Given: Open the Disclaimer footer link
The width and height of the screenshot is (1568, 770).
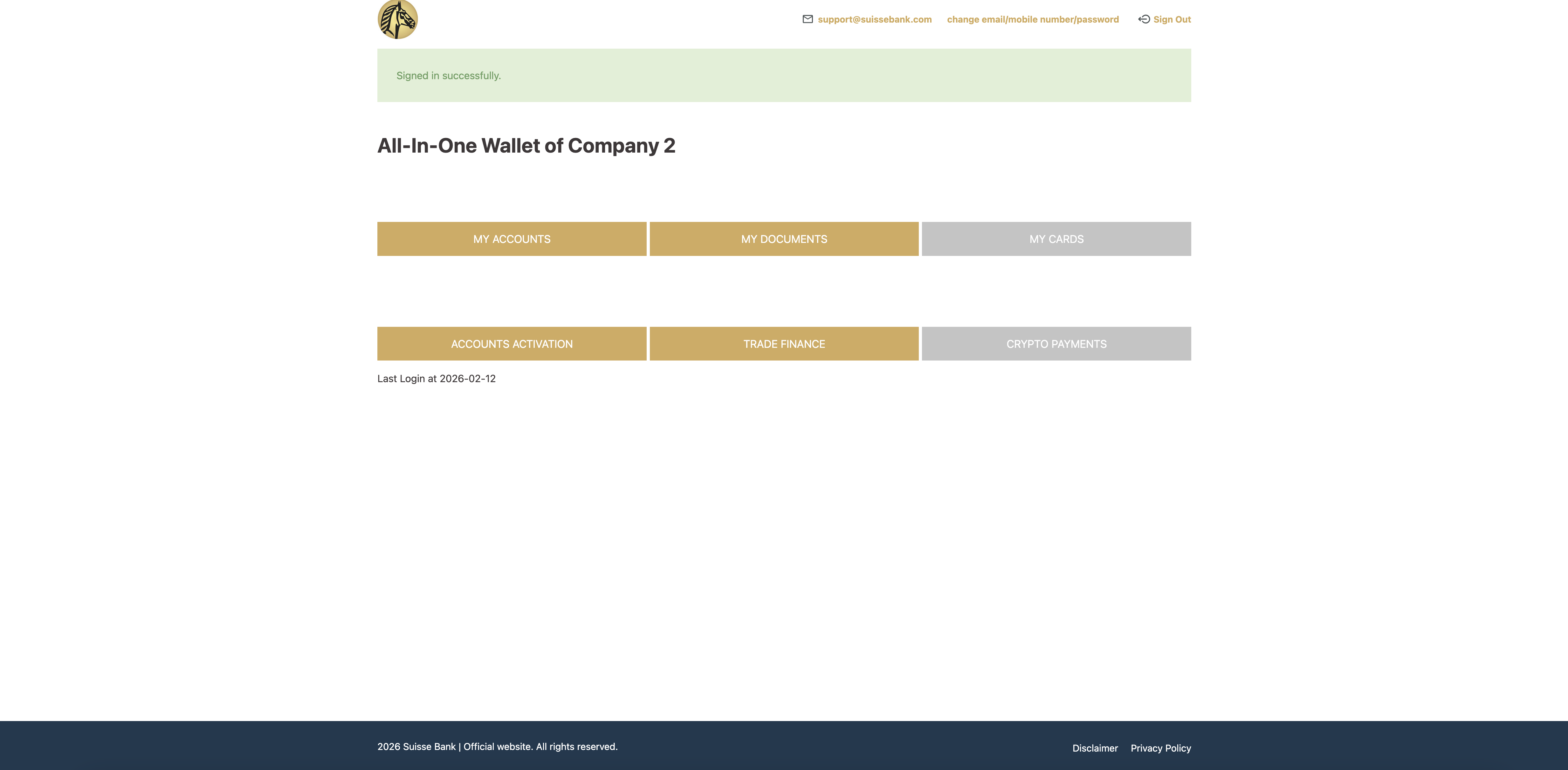Looking at the screenshot, I should coord(1094,748).
